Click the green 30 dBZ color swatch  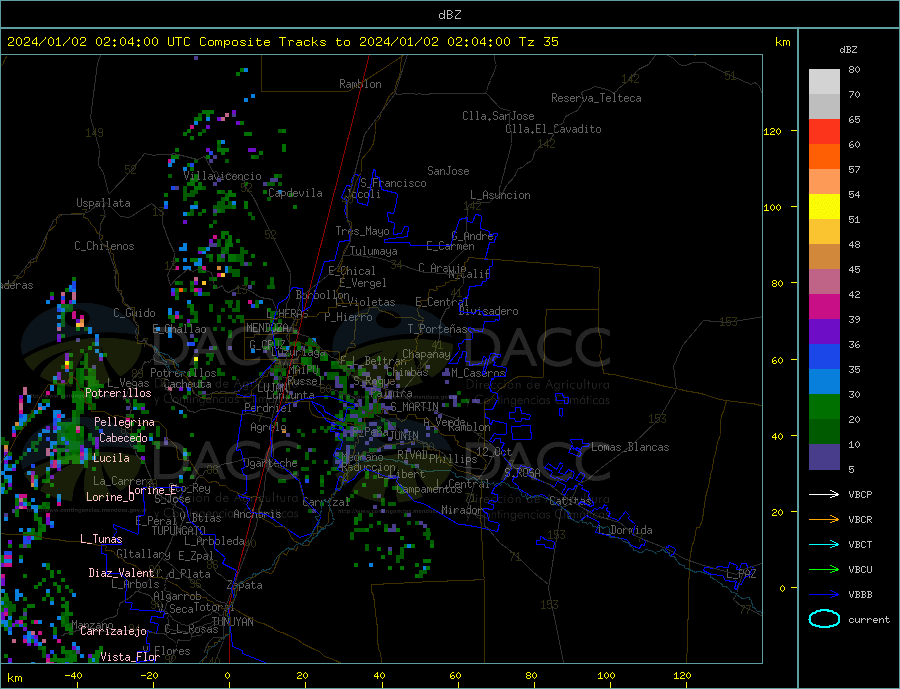(x=824, y=407)
